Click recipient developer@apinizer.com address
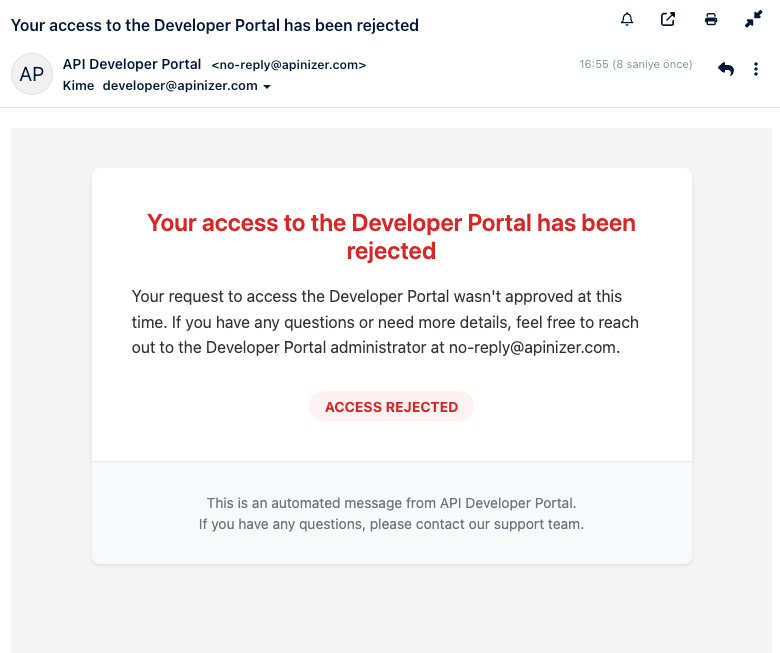Viewport: 780px width, 653px height. 180,86
